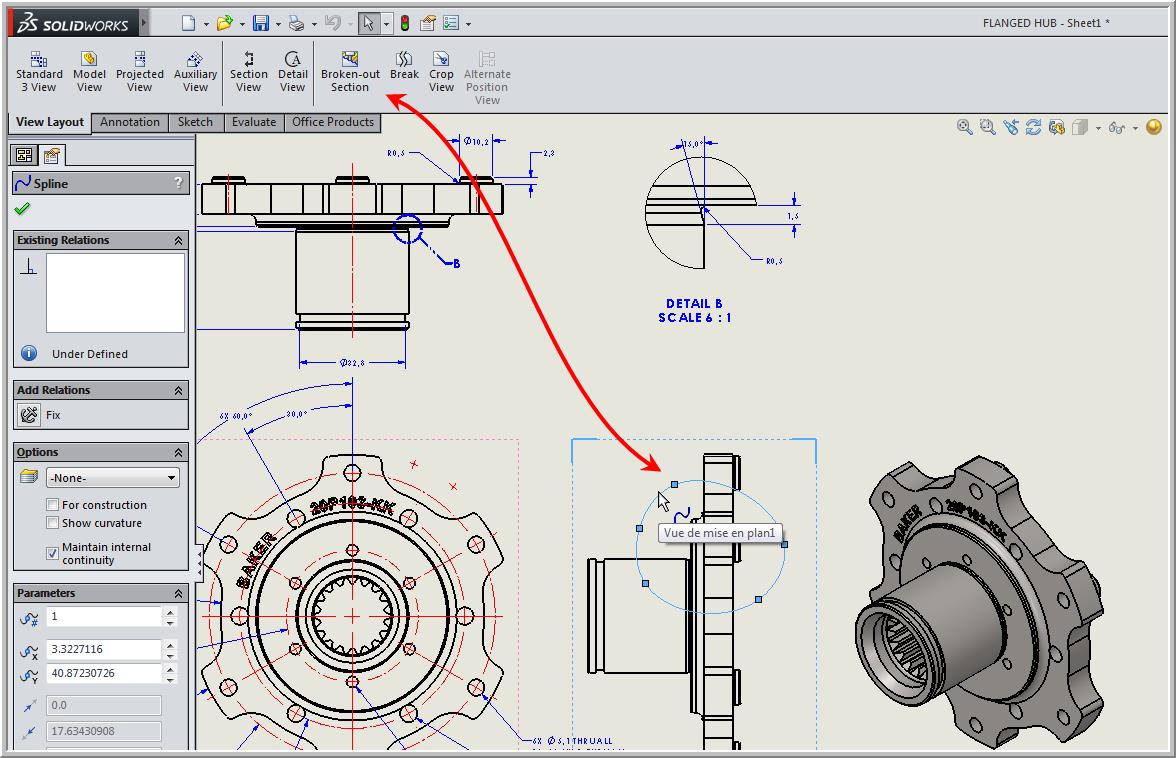1176x758 pixels.
Task: Open the Office Products tab
Action: click(332, 122)
